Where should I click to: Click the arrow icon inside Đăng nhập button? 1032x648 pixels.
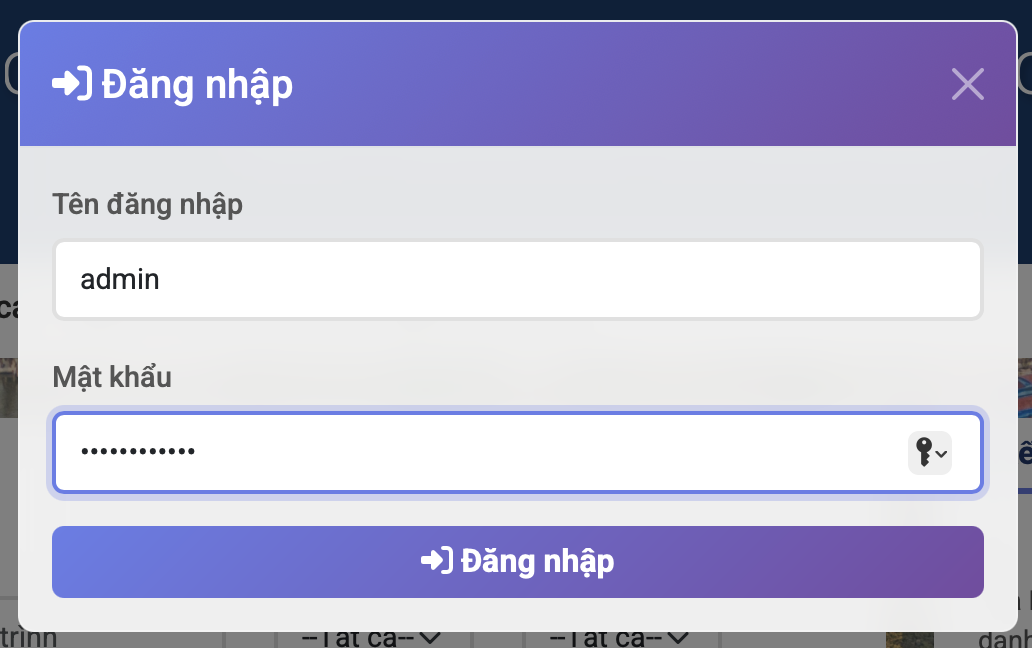438,561
